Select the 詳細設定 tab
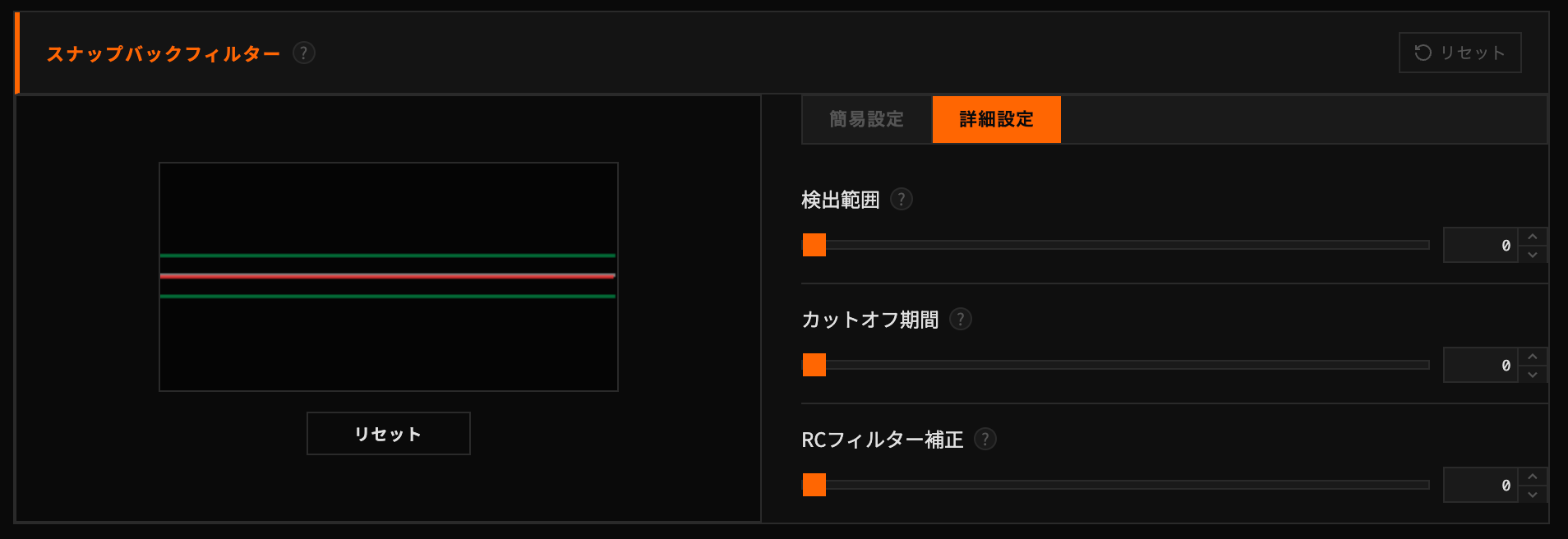The height and width of the screenshot is (539, 1568). click(996, 119)
